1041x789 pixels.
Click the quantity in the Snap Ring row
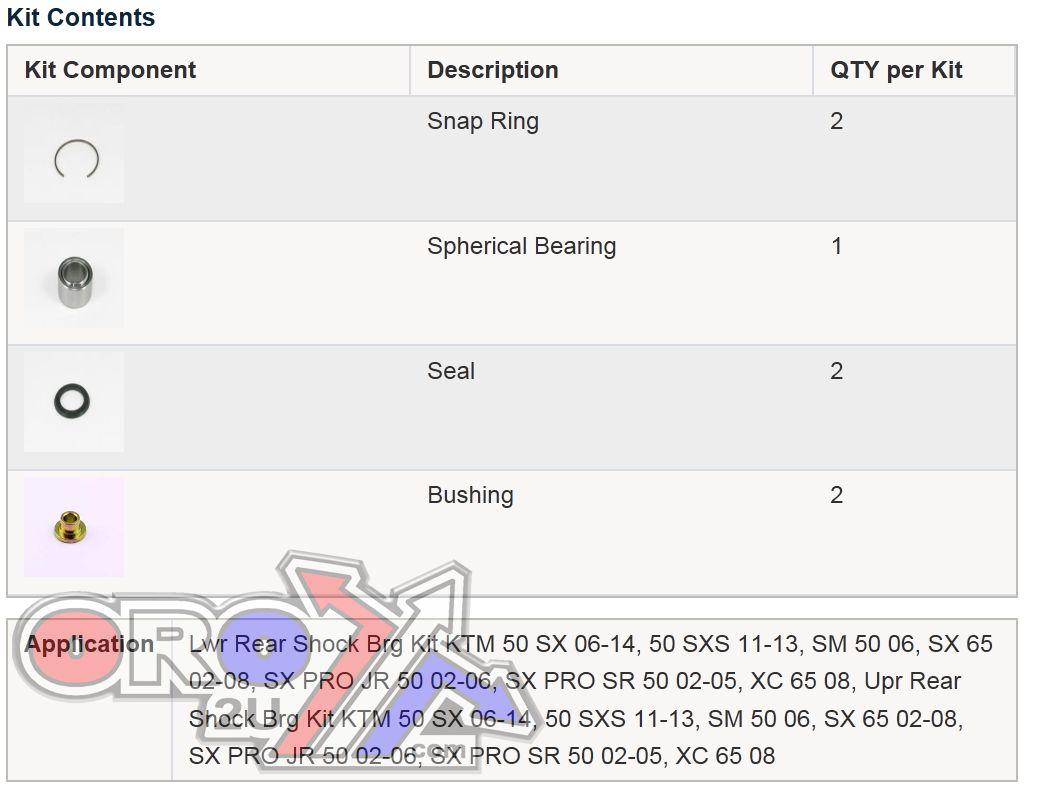pos(837,121)
